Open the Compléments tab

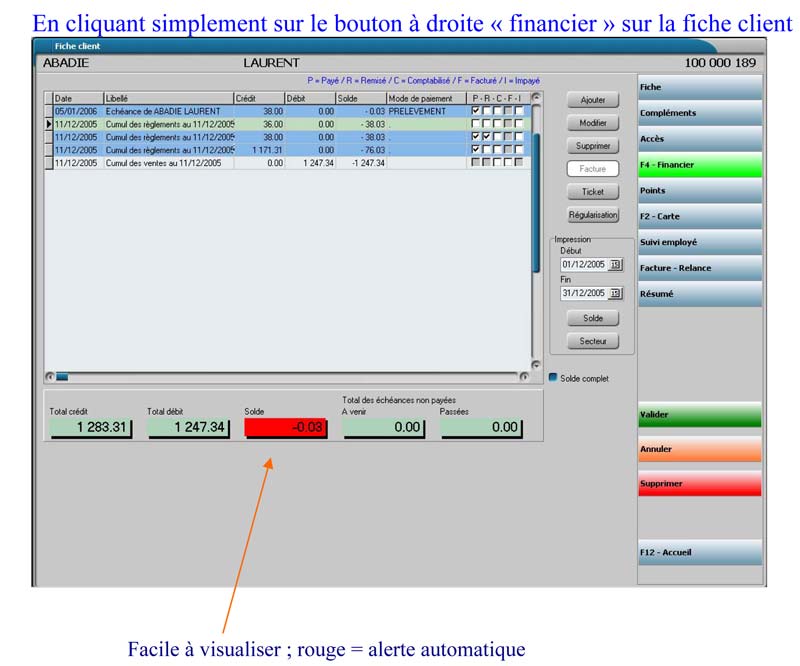pos(699,113)
